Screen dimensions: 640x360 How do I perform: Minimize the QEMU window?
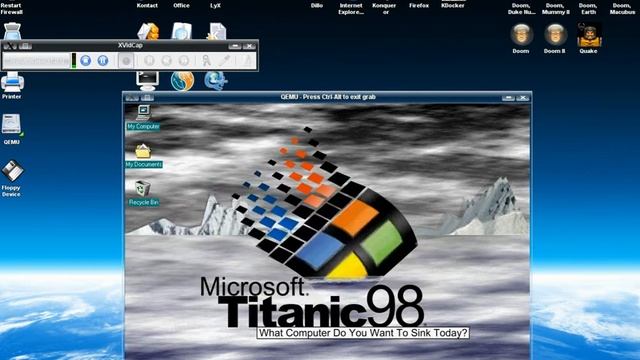pos(508,98)
